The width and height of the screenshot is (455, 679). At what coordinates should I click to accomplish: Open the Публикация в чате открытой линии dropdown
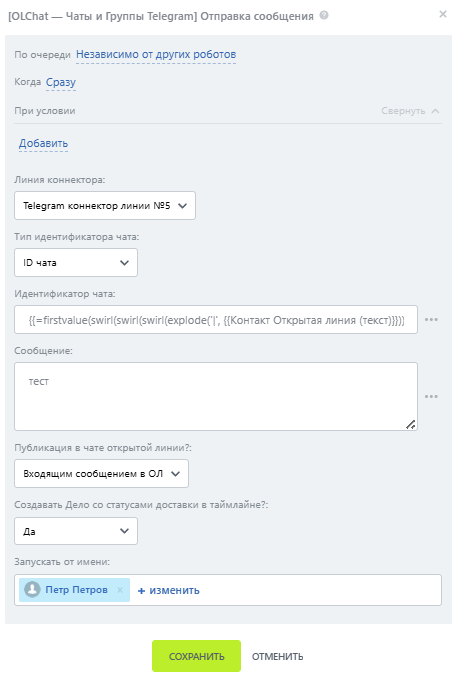101,473
